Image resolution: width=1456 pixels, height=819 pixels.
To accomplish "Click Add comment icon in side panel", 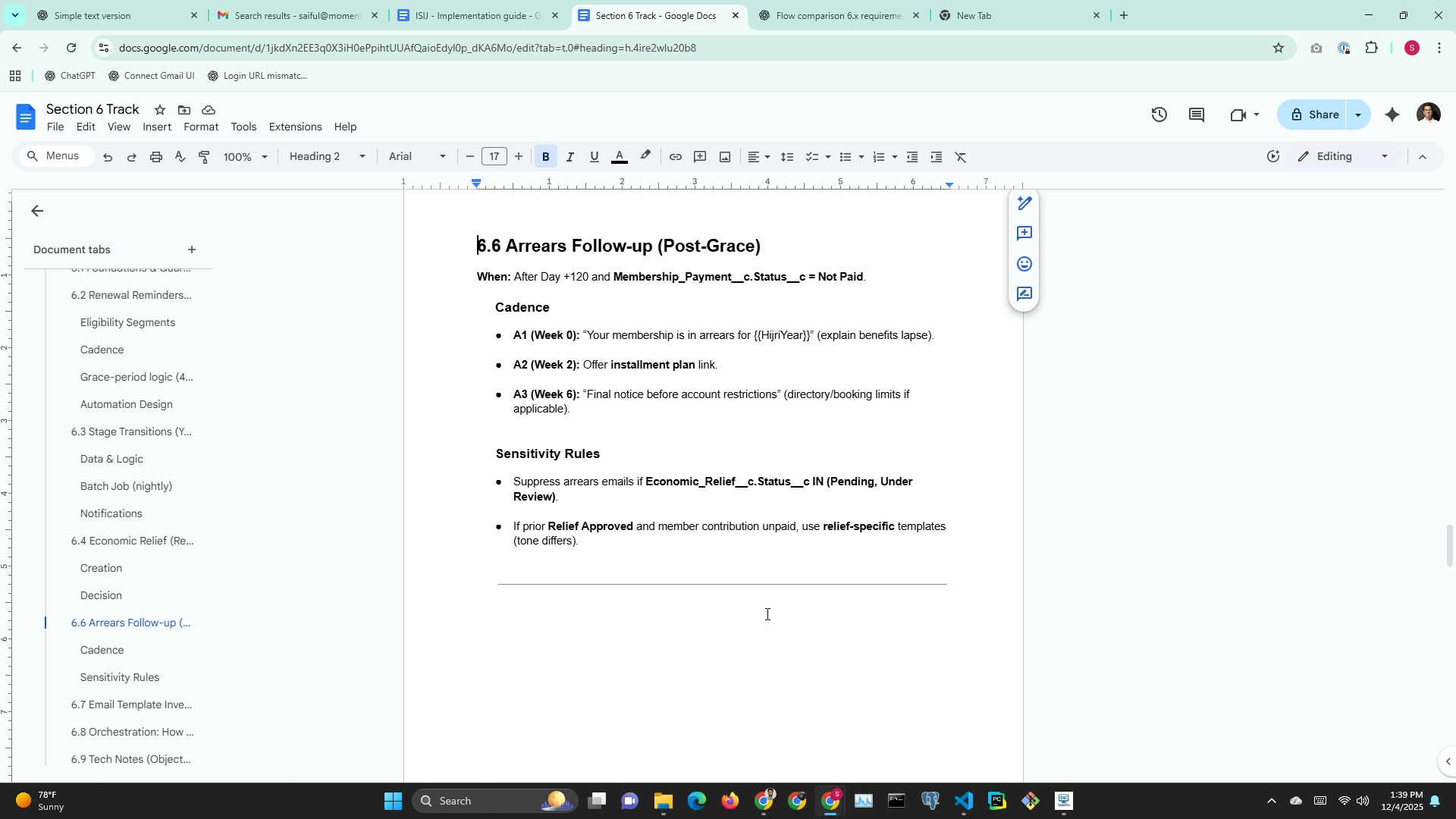I will [1024, 234].
